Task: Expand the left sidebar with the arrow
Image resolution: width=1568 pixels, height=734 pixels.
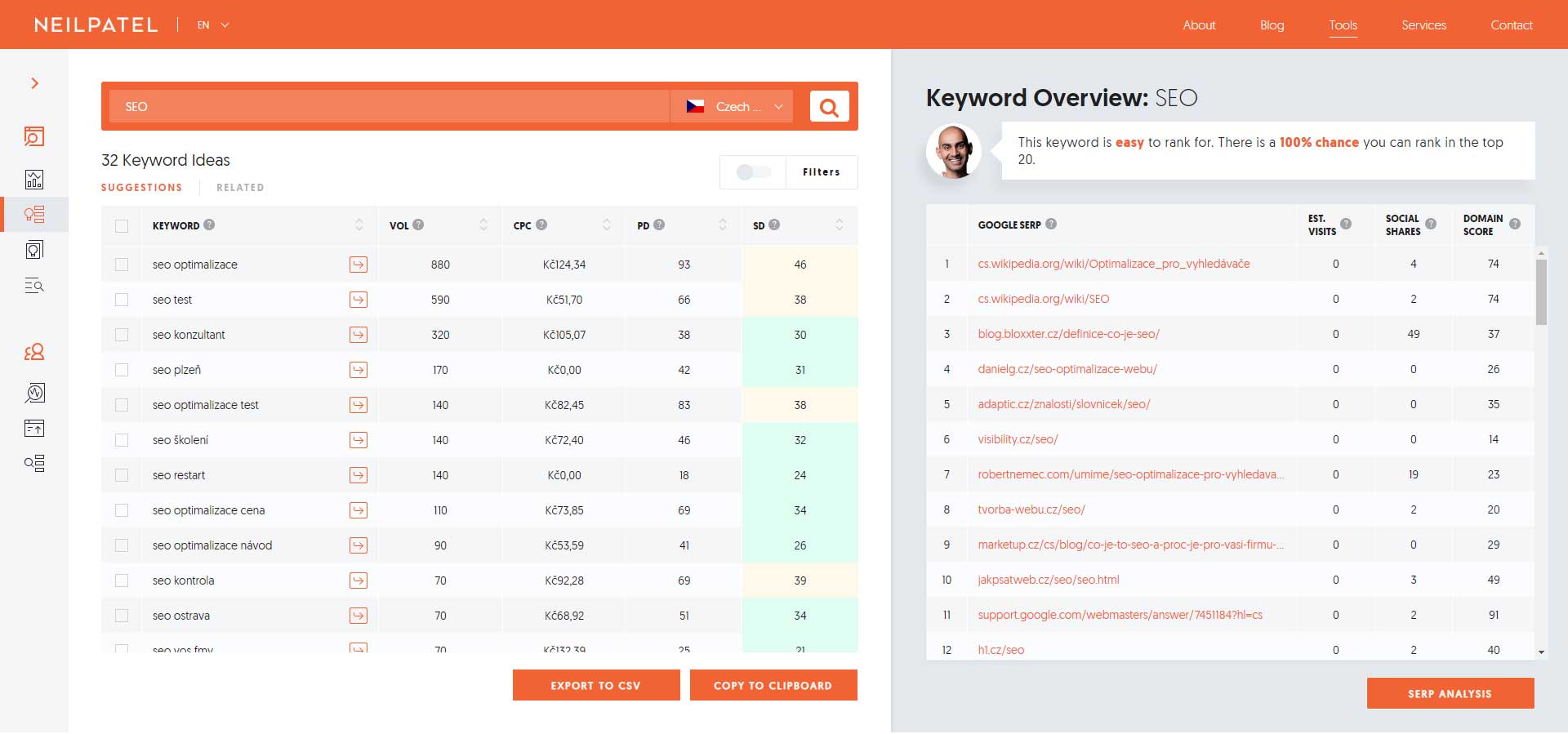Action: (x=34, y=83)
